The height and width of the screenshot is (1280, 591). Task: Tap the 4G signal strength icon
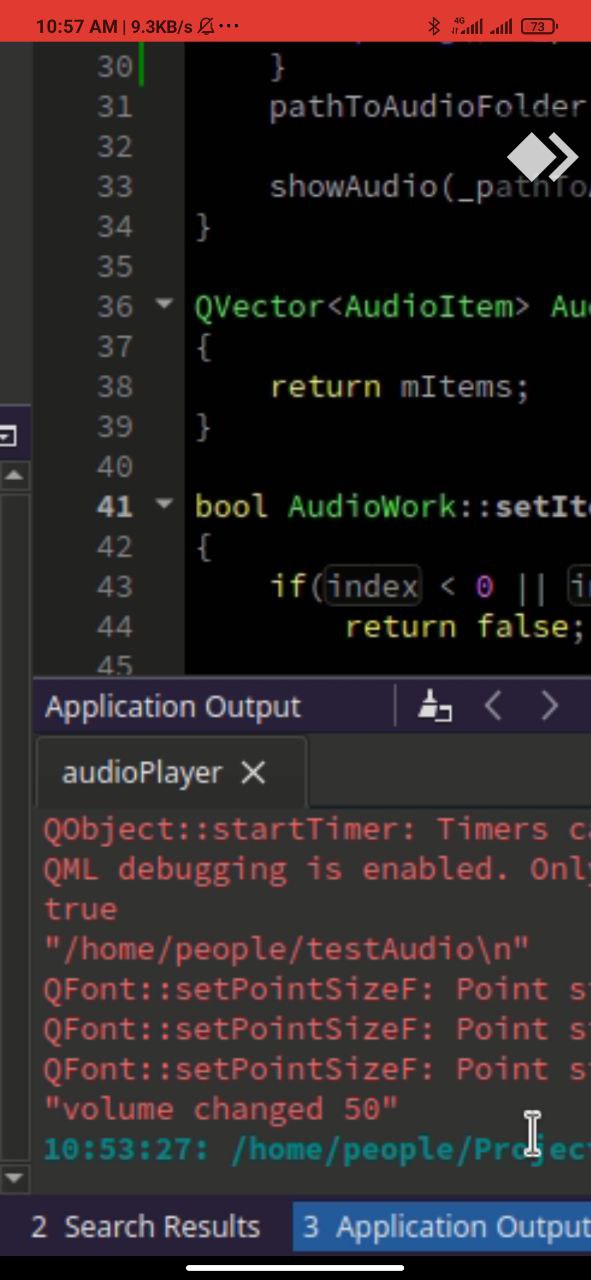coord(467,26)
